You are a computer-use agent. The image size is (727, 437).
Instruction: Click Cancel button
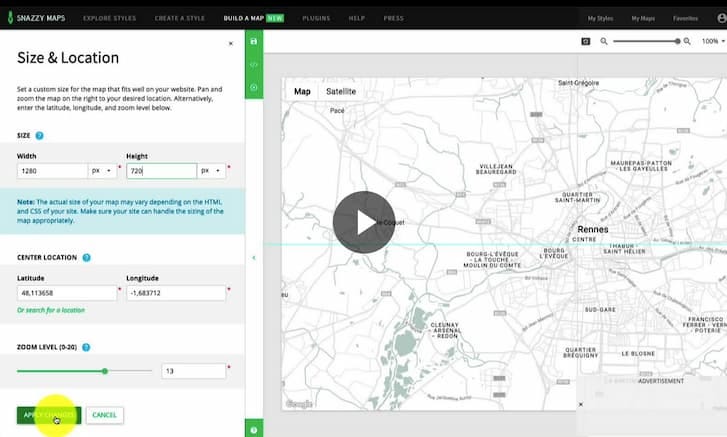click(104, 415)
